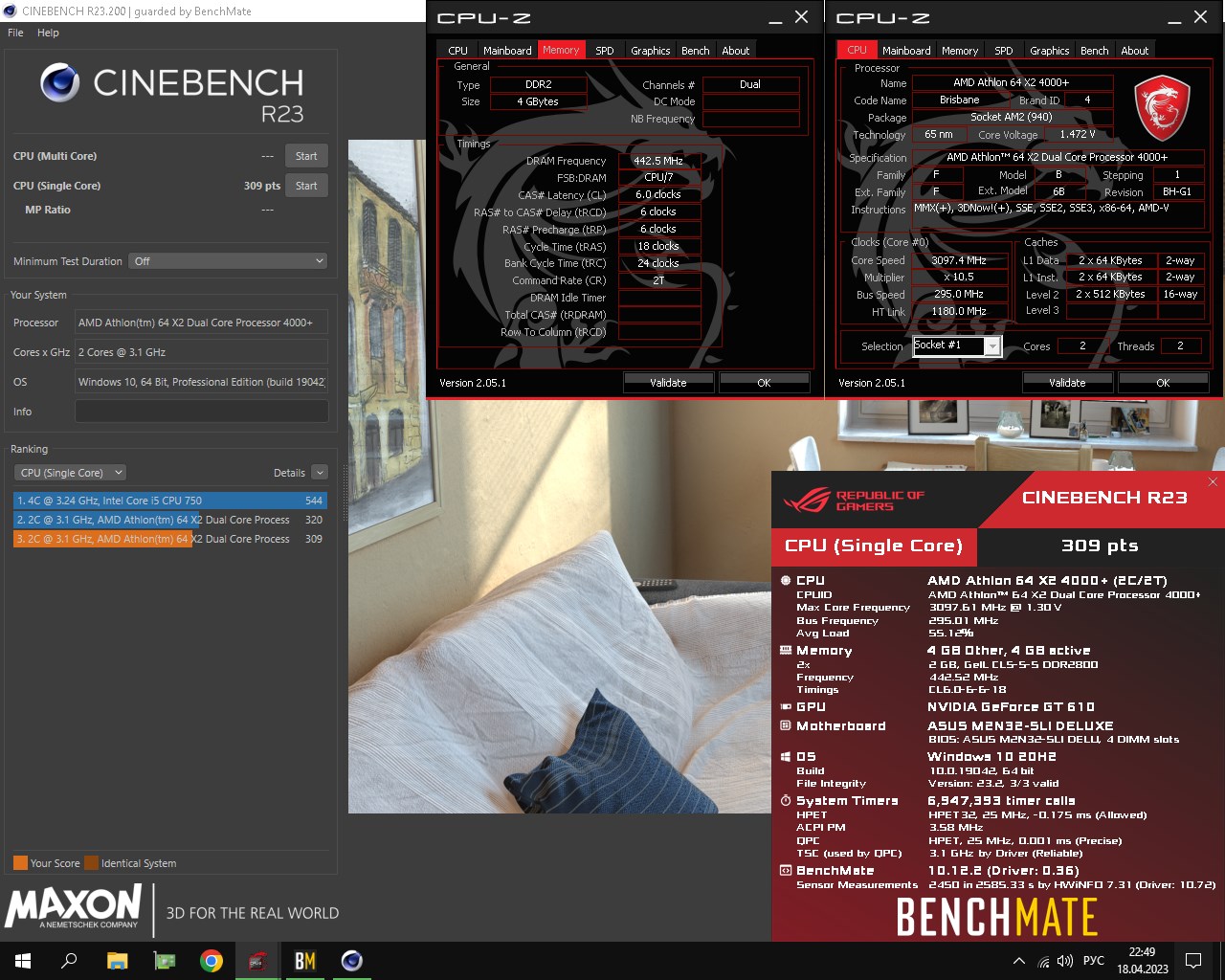Open Cinebench File menu
Viewport: 1225px width, 980px height.
click(x=15, y=33)
